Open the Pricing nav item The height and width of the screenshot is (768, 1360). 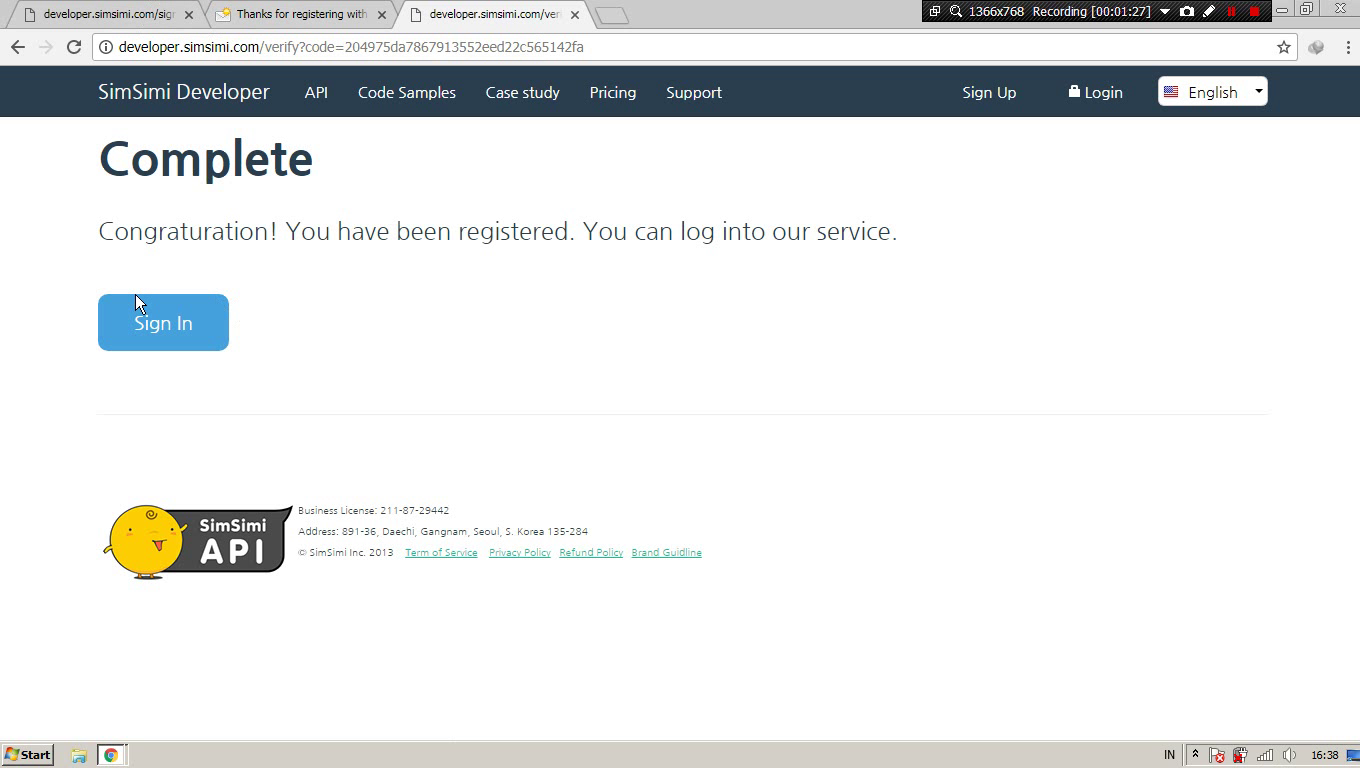pyautogui.click(x=613, y=92)
